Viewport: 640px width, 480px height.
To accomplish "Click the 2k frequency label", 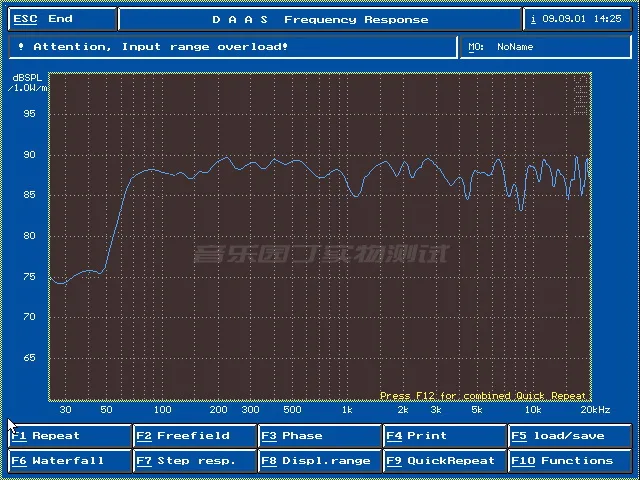I will [x=403, y=410].
